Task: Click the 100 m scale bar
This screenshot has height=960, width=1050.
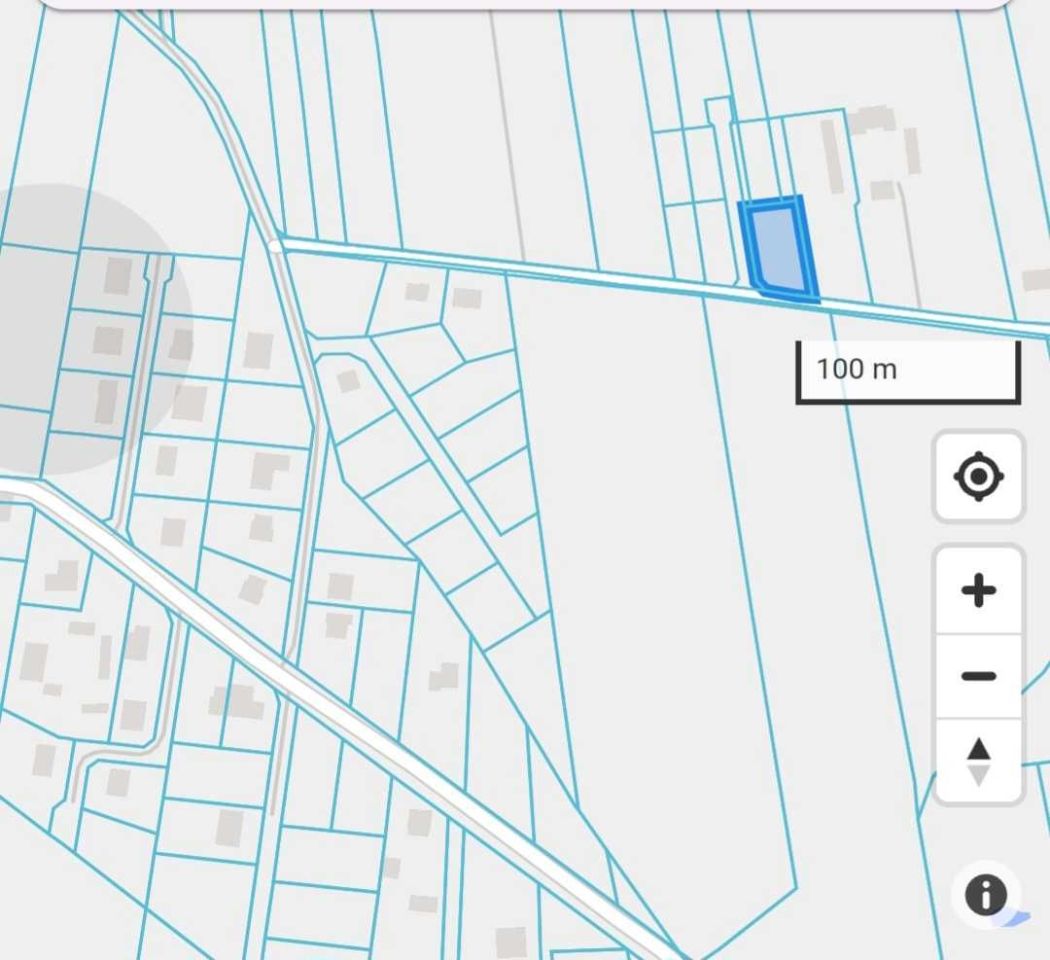Action: click(x=908, y=372)
